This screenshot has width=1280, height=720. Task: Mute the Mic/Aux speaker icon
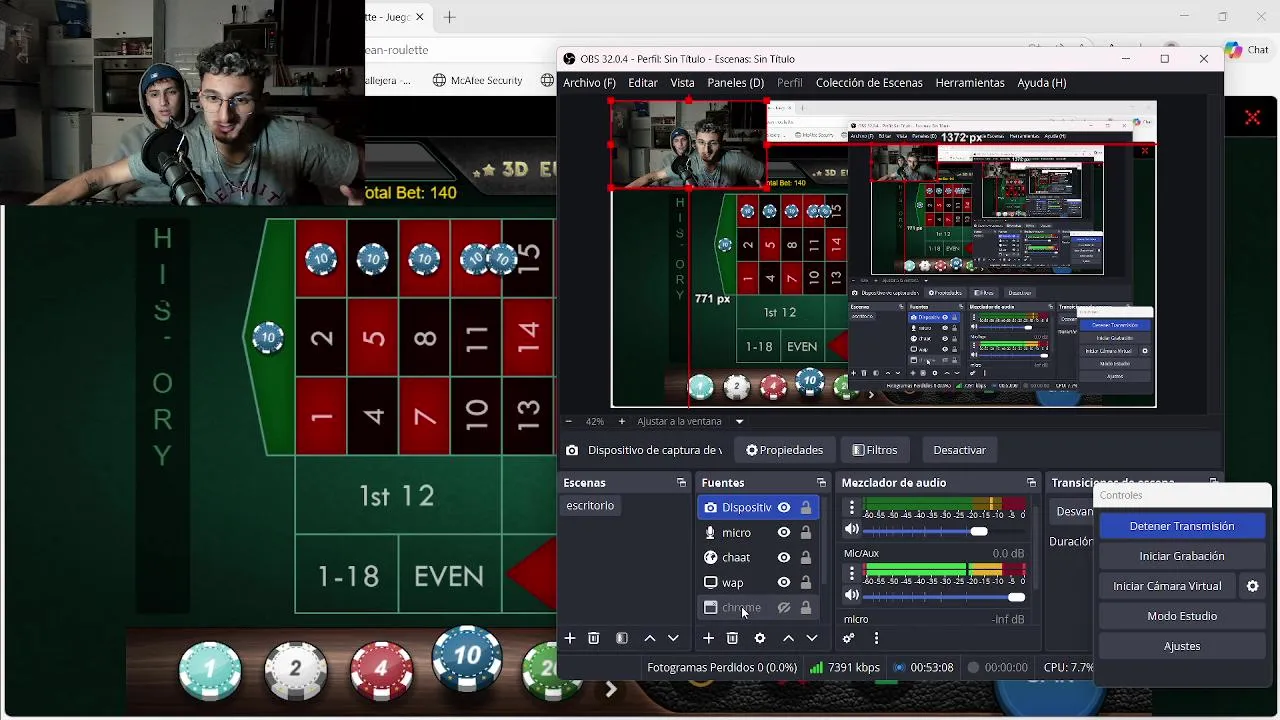[x=852, y=595]
